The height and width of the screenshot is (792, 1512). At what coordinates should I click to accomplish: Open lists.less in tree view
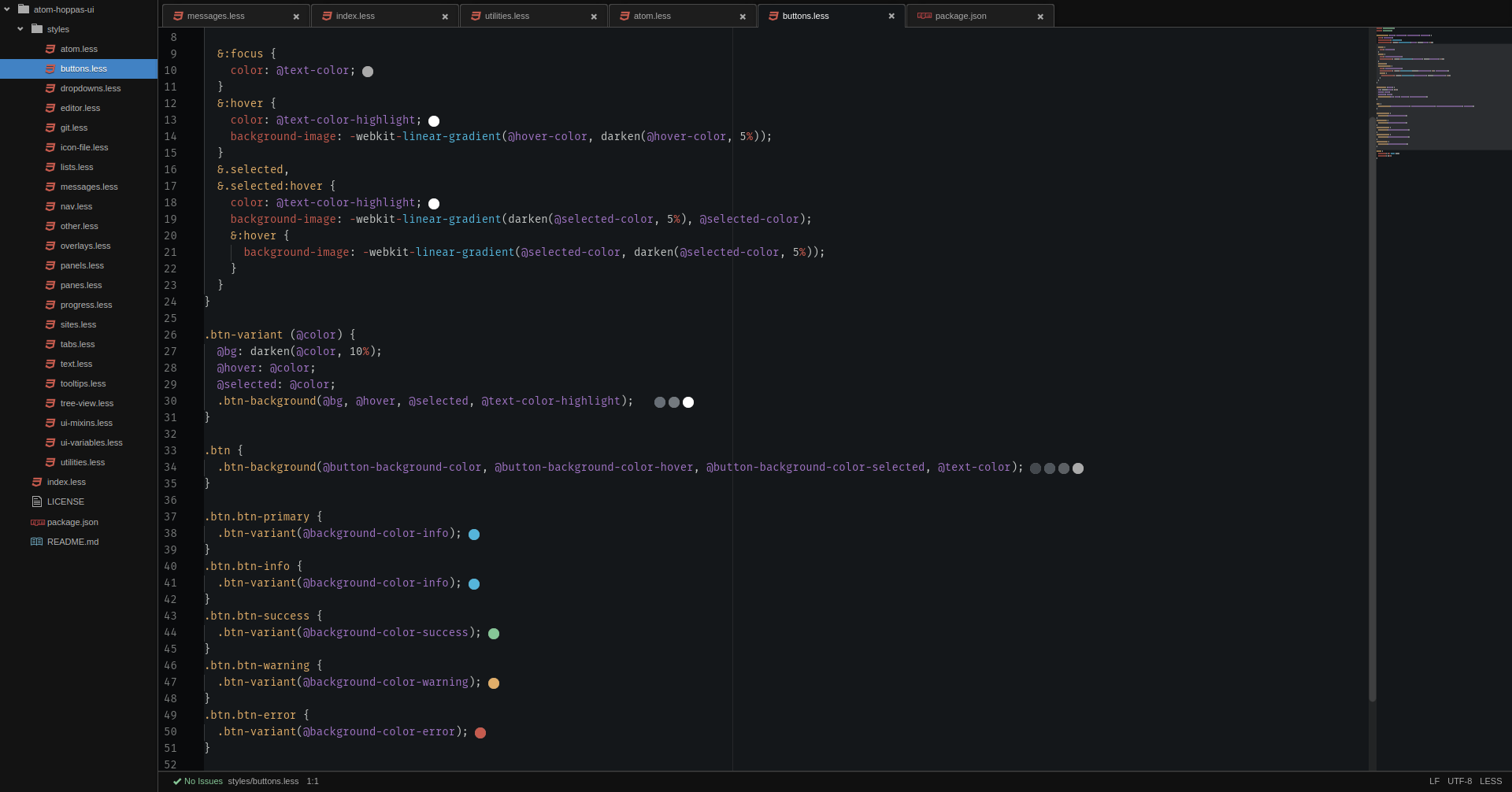click(79, 167)
